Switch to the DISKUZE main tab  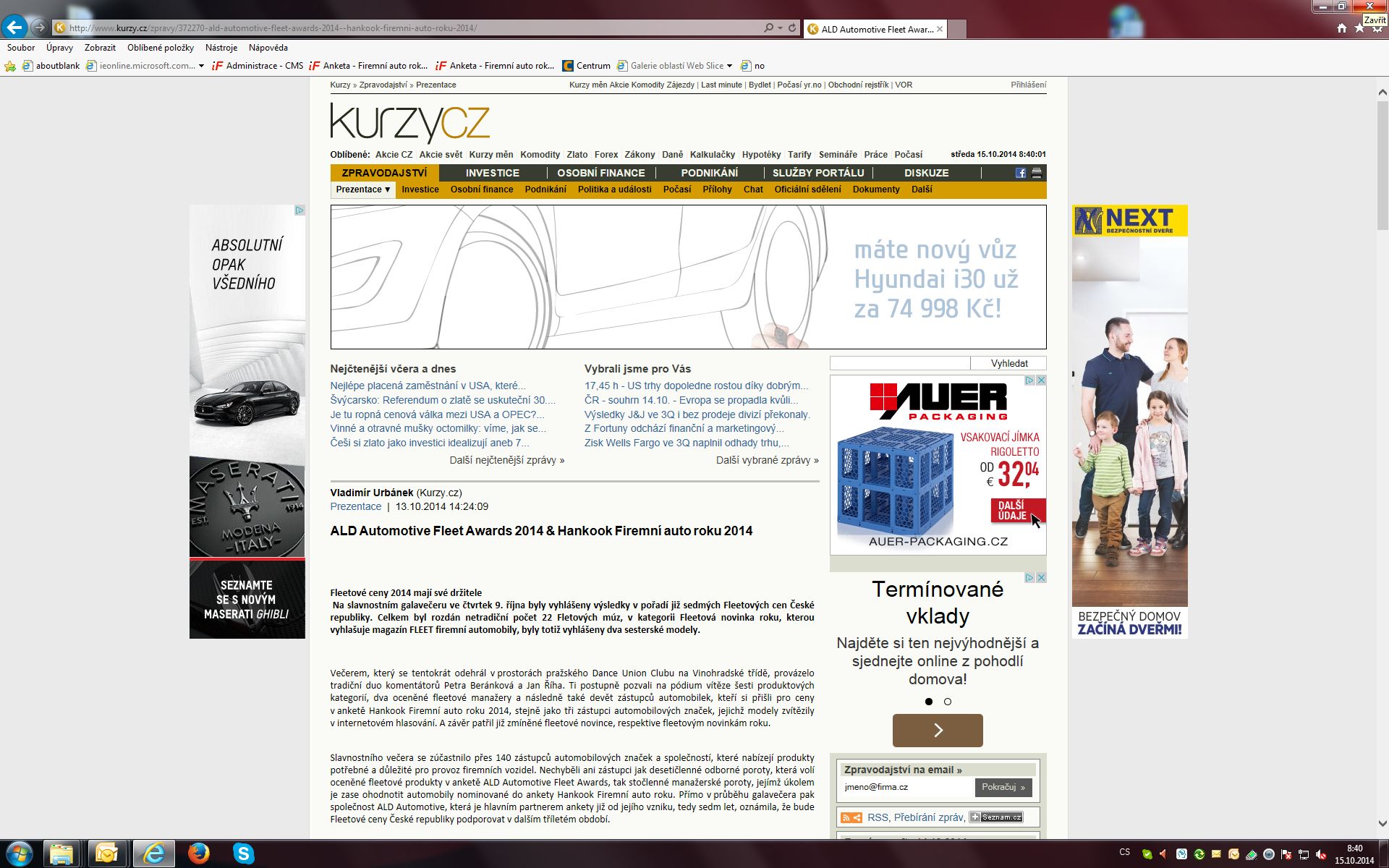(x=927, y=173)
